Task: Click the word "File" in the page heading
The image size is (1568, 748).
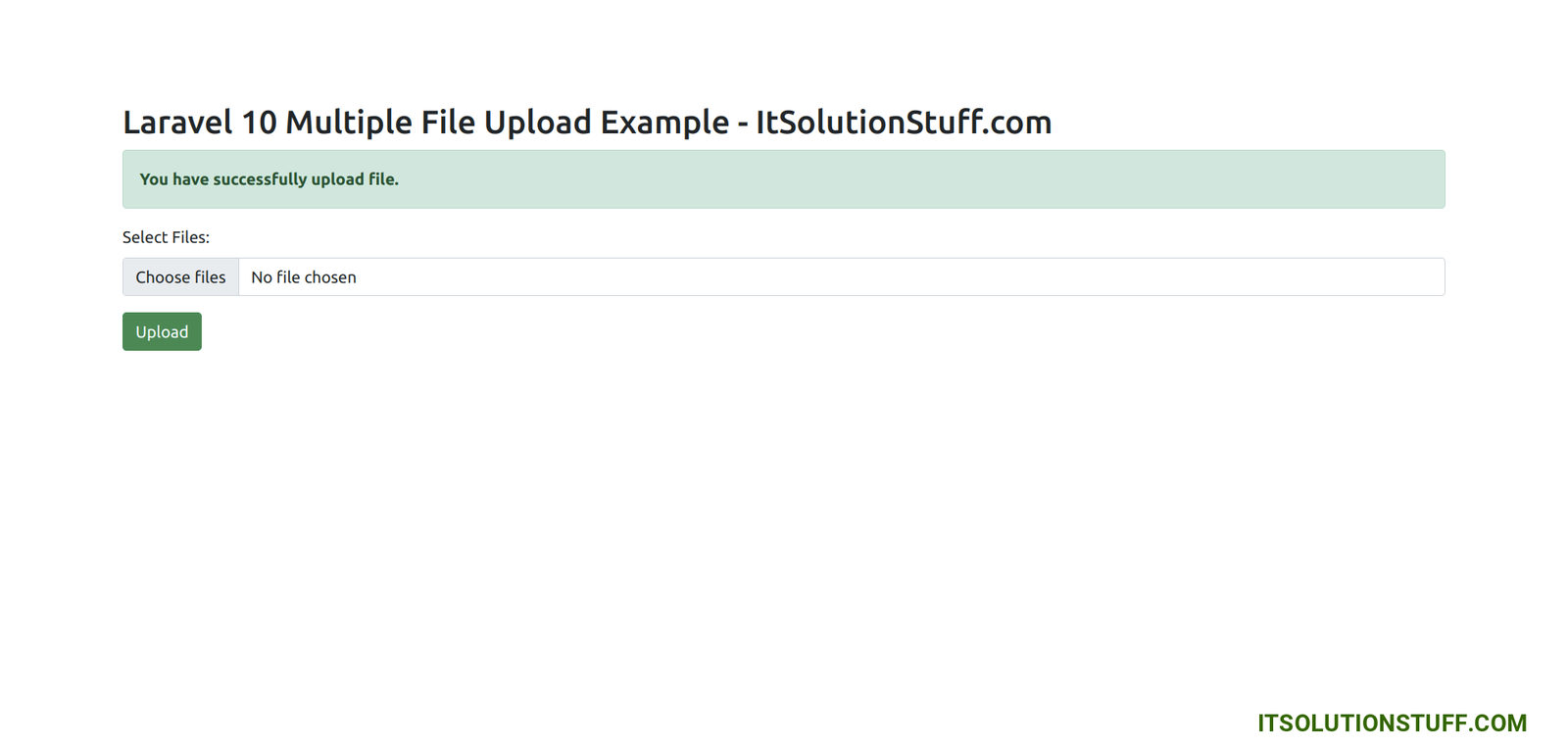Action: coord(448,123)
